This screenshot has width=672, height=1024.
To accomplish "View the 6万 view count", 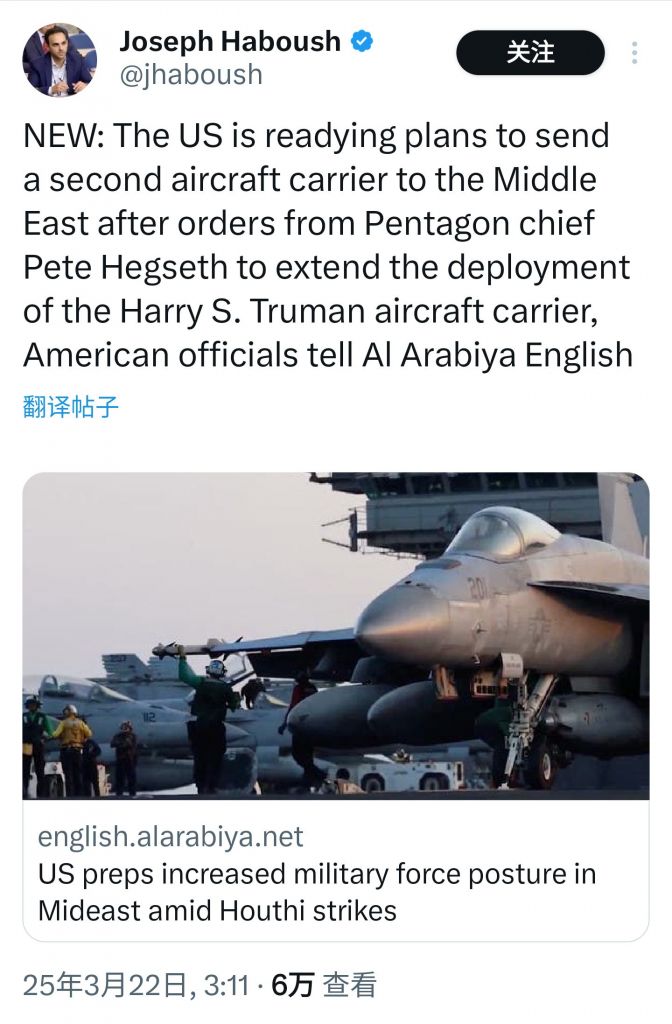I will [293, 985].
